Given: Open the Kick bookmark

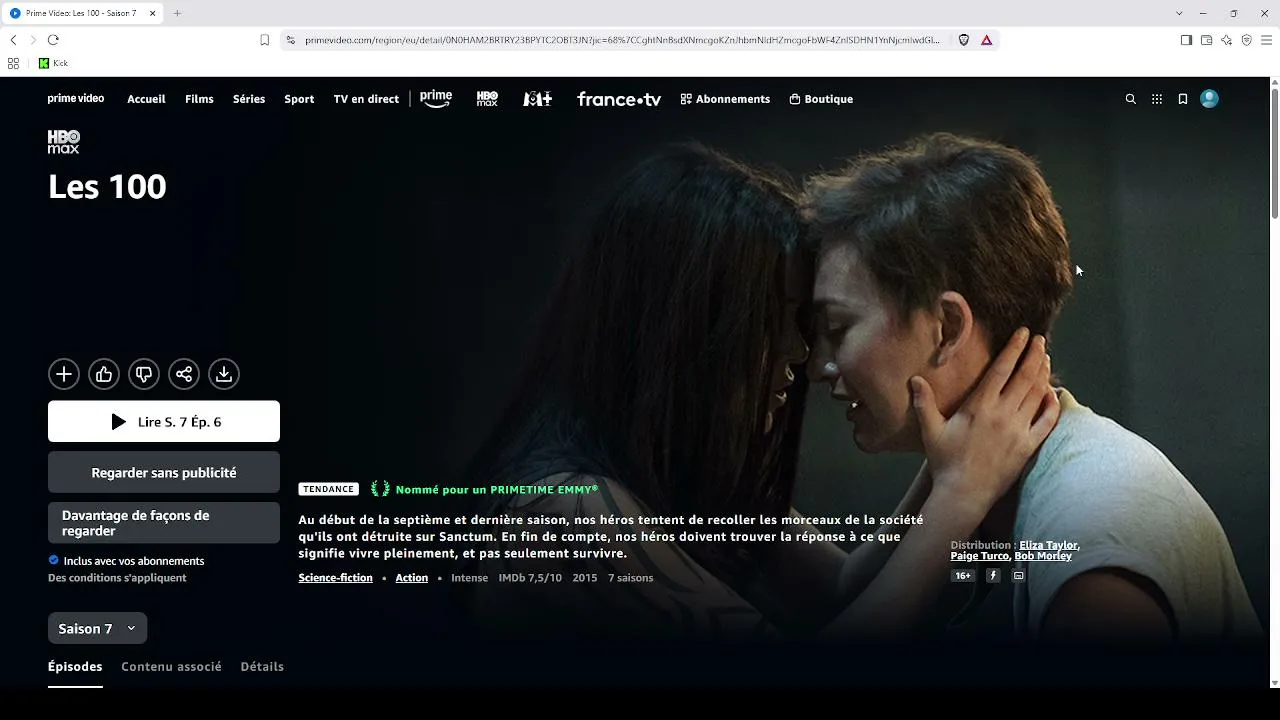Looking at the screenshot, I should (x=53, y=63).
